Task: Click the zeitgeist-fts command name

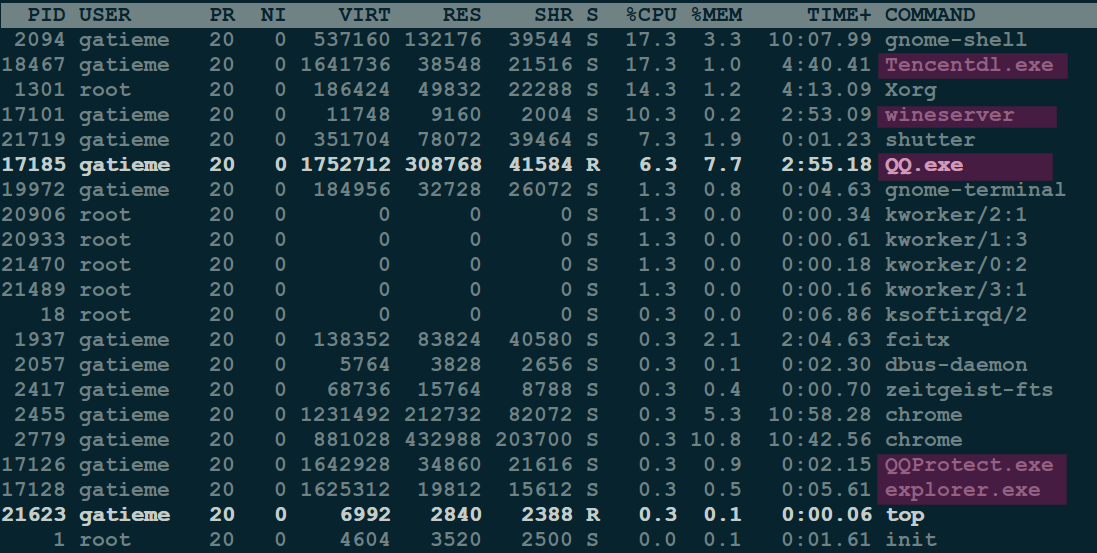Action: (x=969, y=390)
